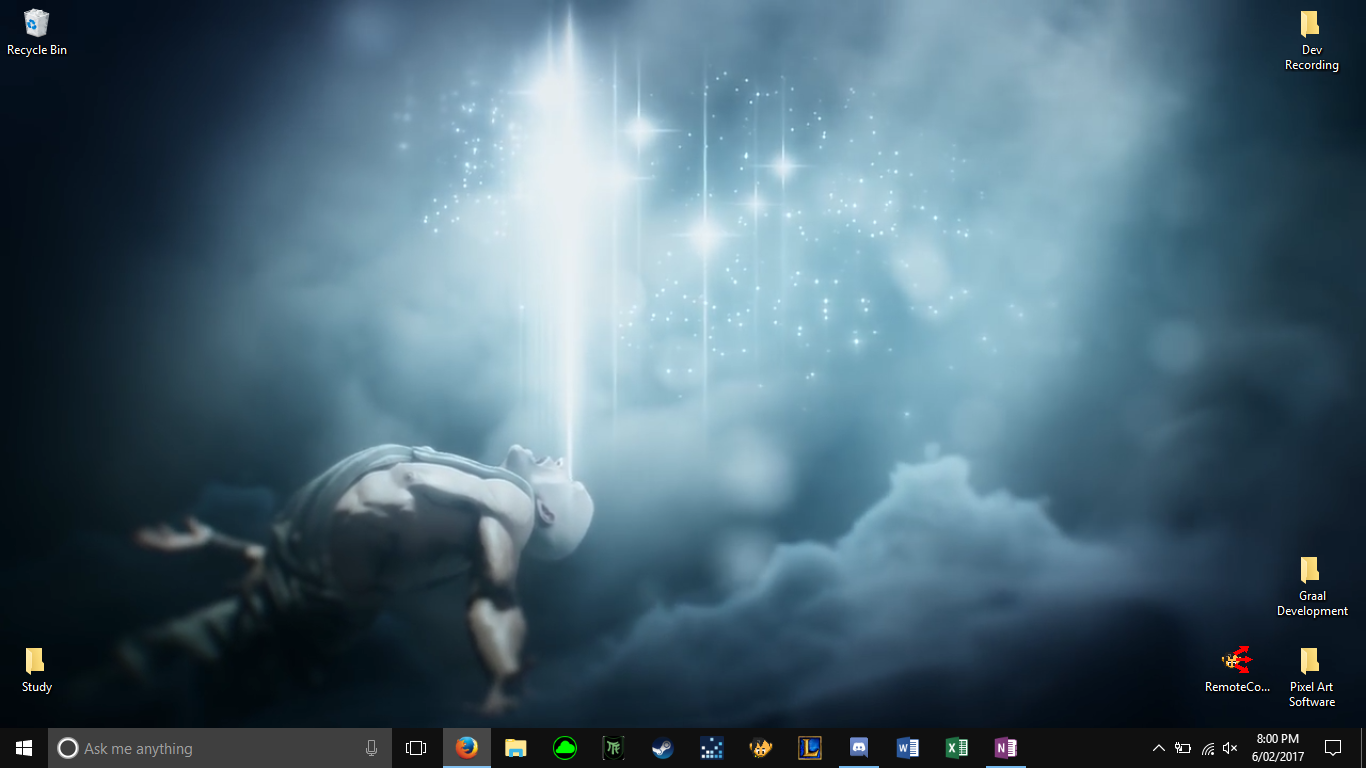
Task: Click the League of Legends taskbar icon
Action: [x=809, y=748]
